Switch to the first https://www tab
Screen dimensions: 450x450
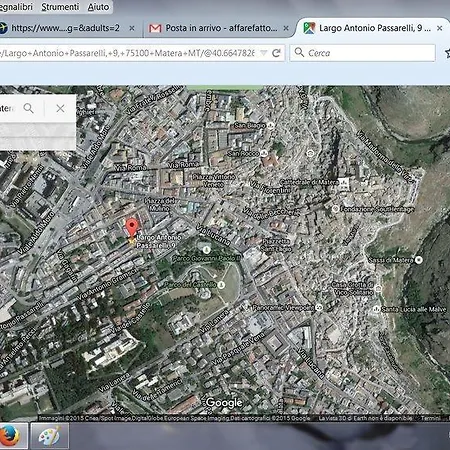coord(67,28)
